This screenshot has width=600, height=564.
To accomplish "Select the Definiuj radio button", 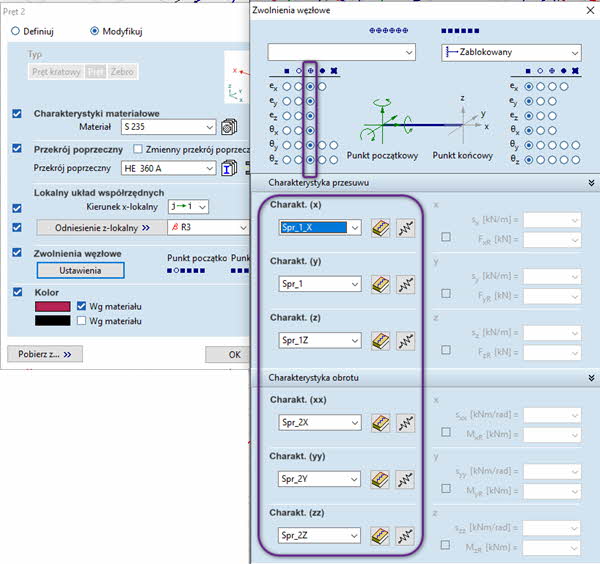I will click(x=15, y=31).
